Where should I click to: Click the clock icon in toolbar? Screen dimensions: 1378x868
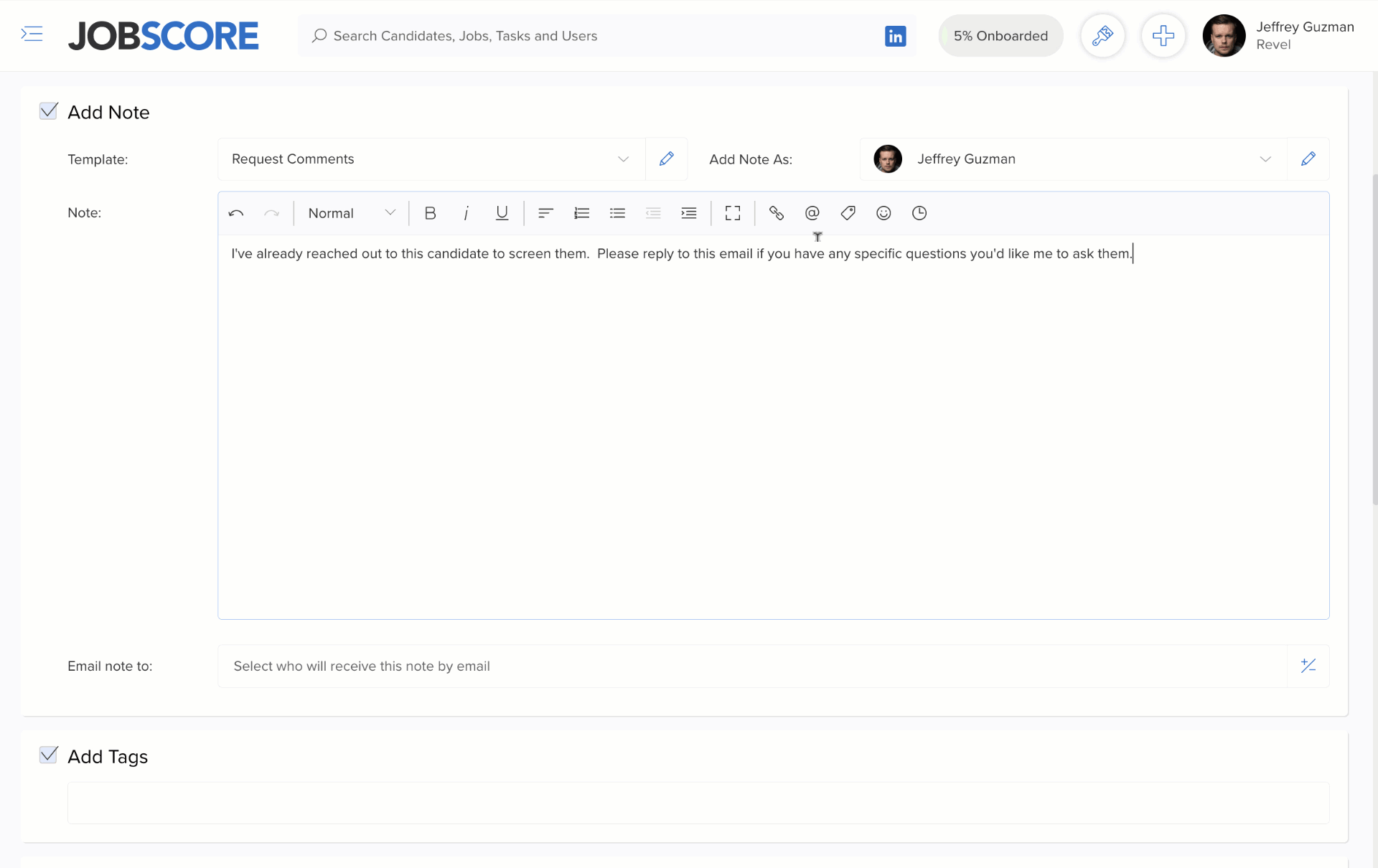(919, 213)
